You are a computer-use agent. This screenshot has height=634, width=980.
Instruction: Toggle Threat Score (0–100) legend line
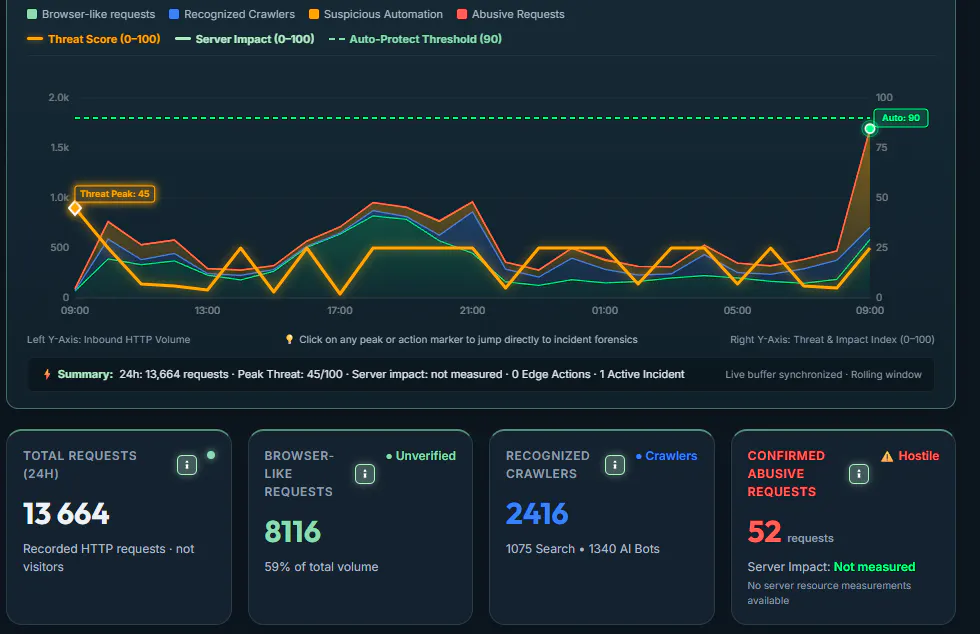coord(94,39)
